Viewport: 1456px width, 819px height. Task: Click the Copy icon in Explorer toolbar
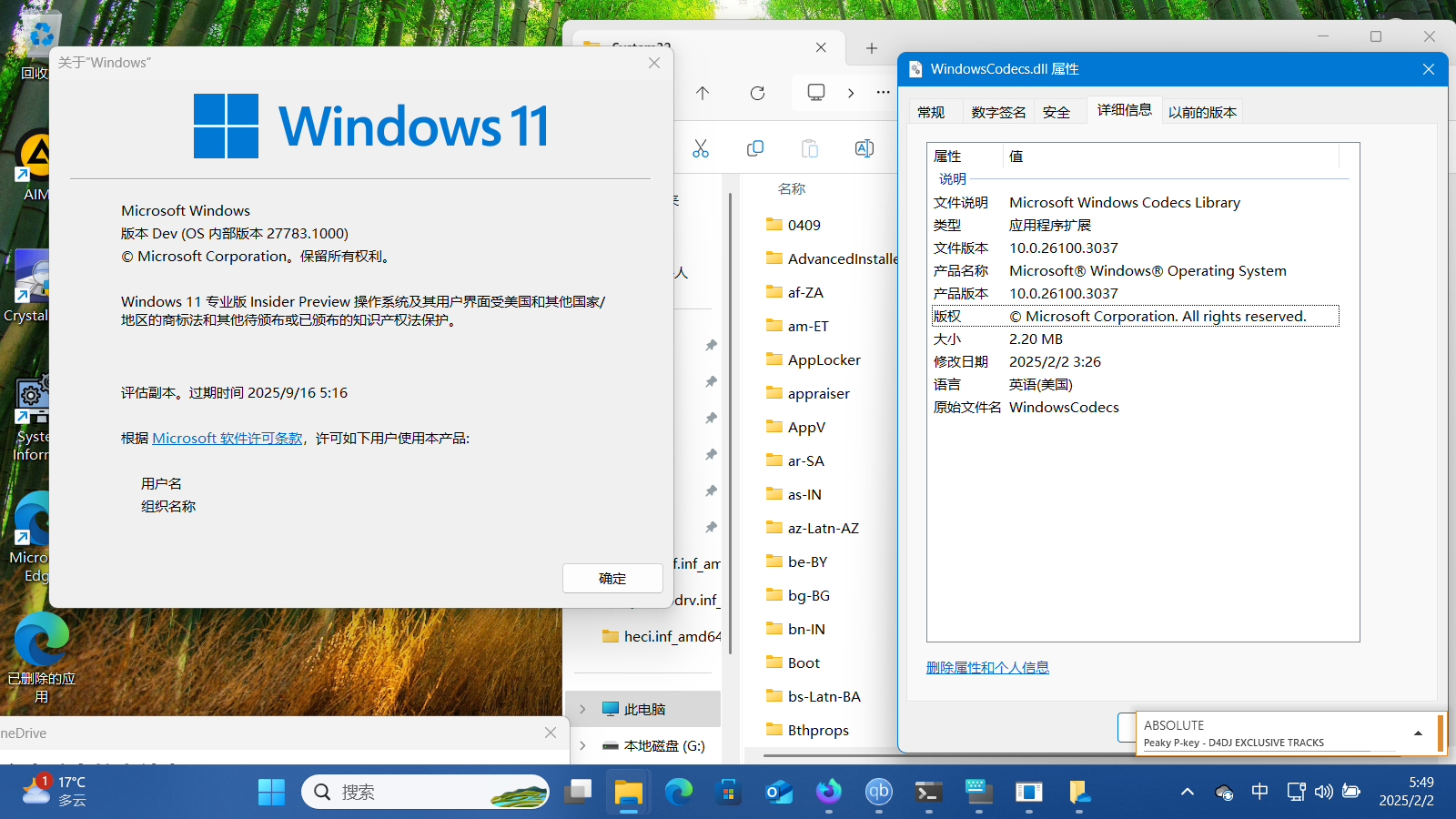(x=755, y=148)
